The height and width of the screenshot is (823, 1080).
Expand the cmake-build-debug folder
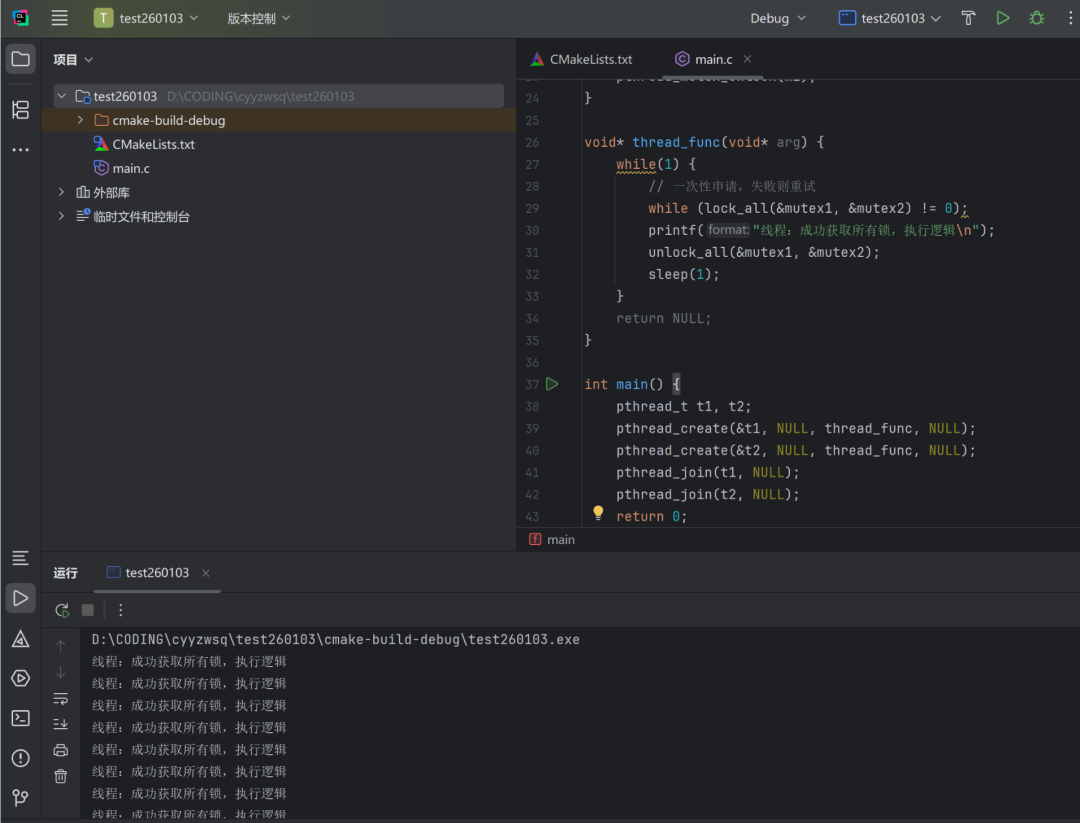coord(81,120)
